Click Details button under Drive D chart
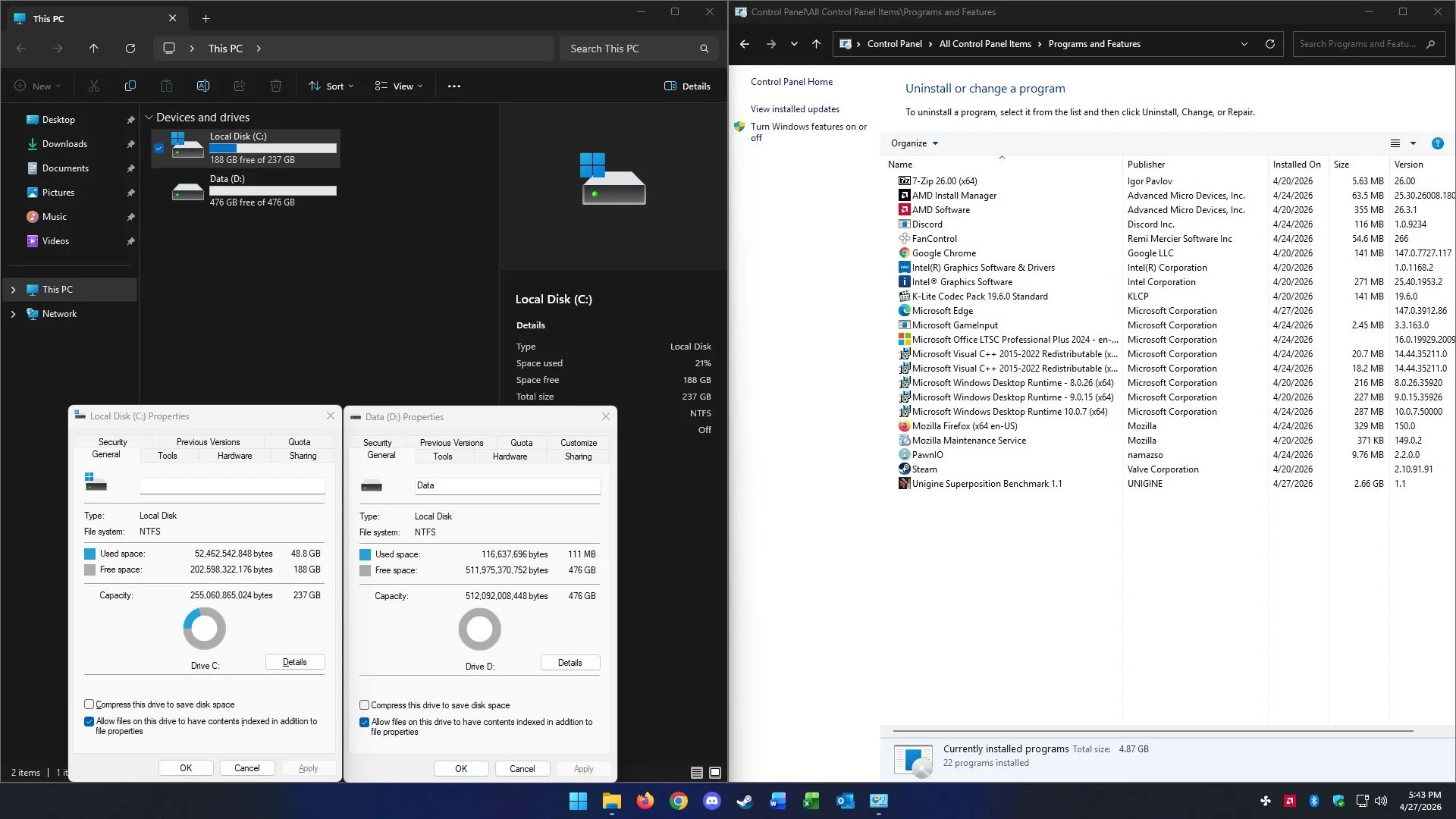Viewport: 1456px width, 819px height. 570,663
